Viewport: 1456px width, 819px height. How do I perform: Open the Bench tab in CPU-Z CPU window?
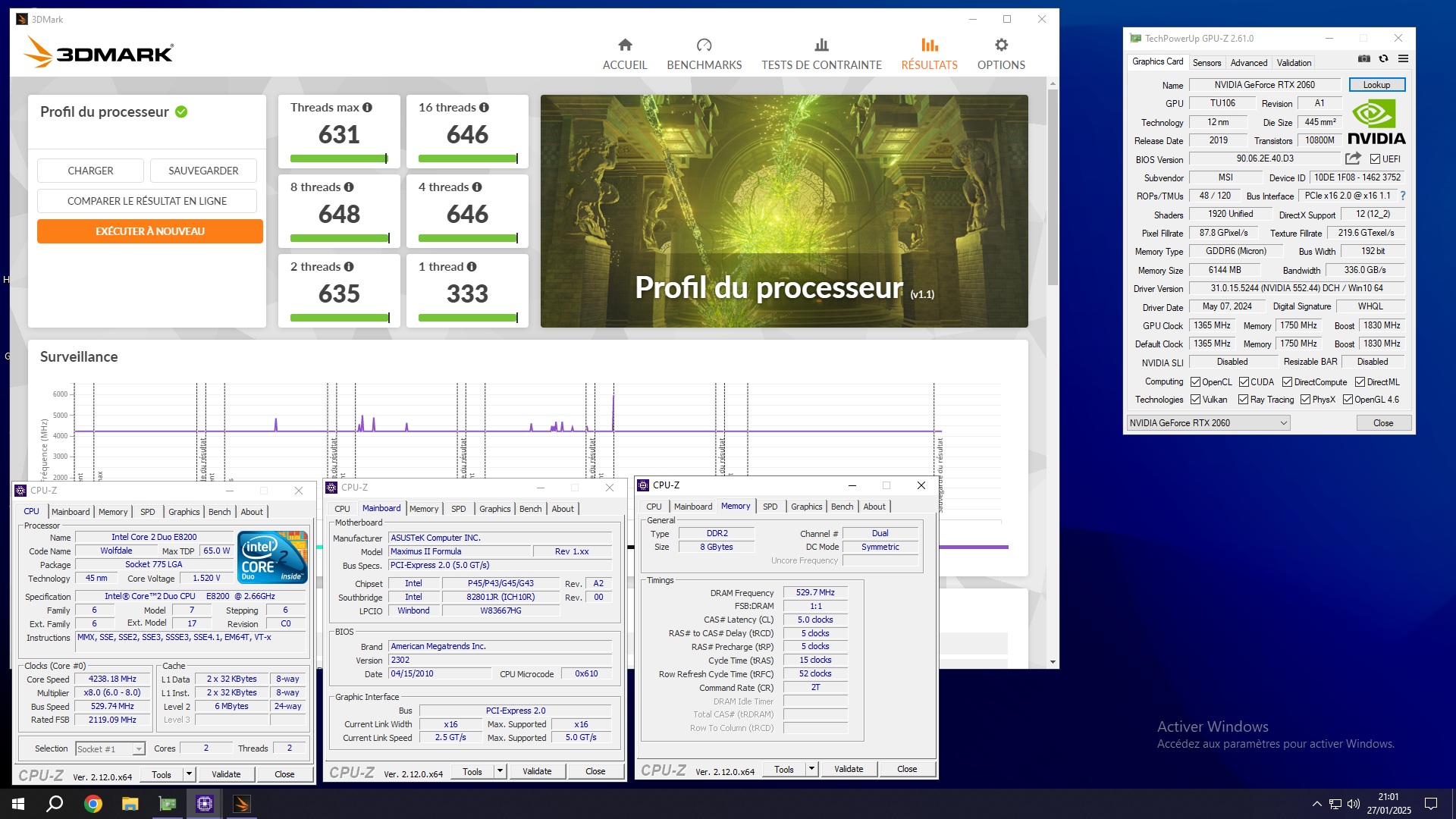click(x=219, y=512)
